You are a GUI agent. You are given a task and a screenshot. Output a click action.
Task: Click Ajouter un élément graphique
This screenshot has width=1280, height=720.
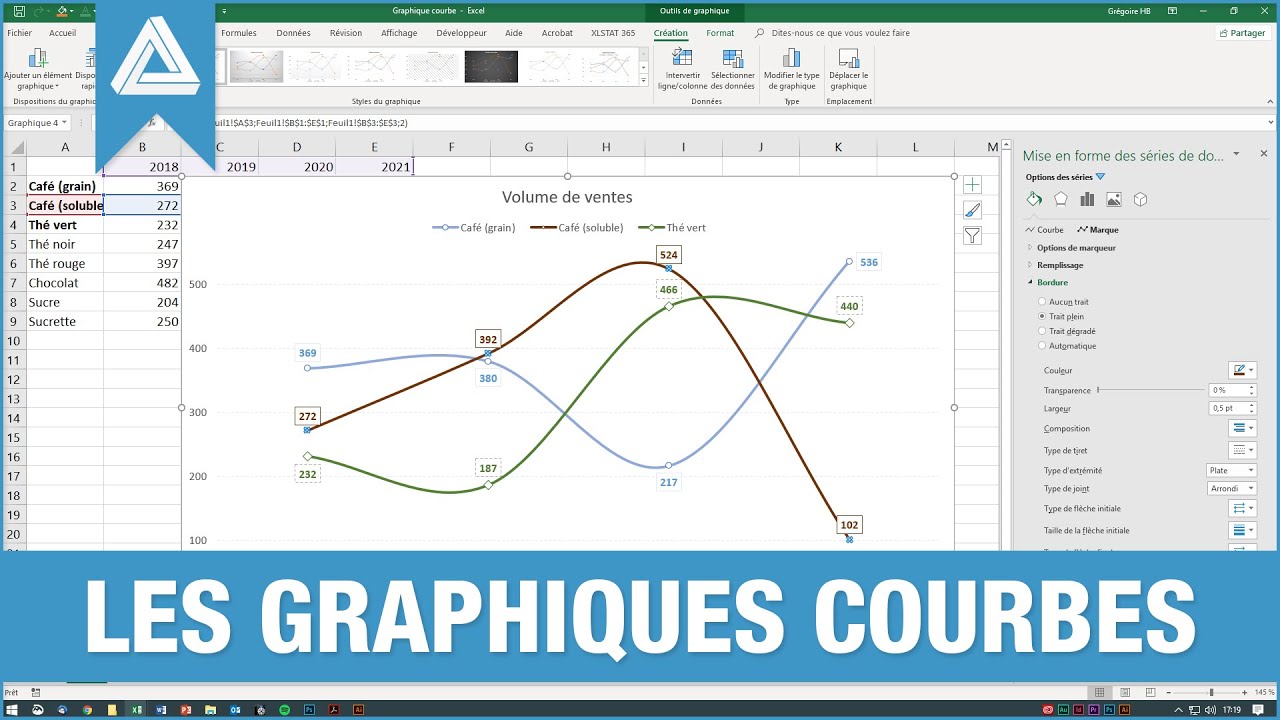pyautogui.click(x=38, y=69)
